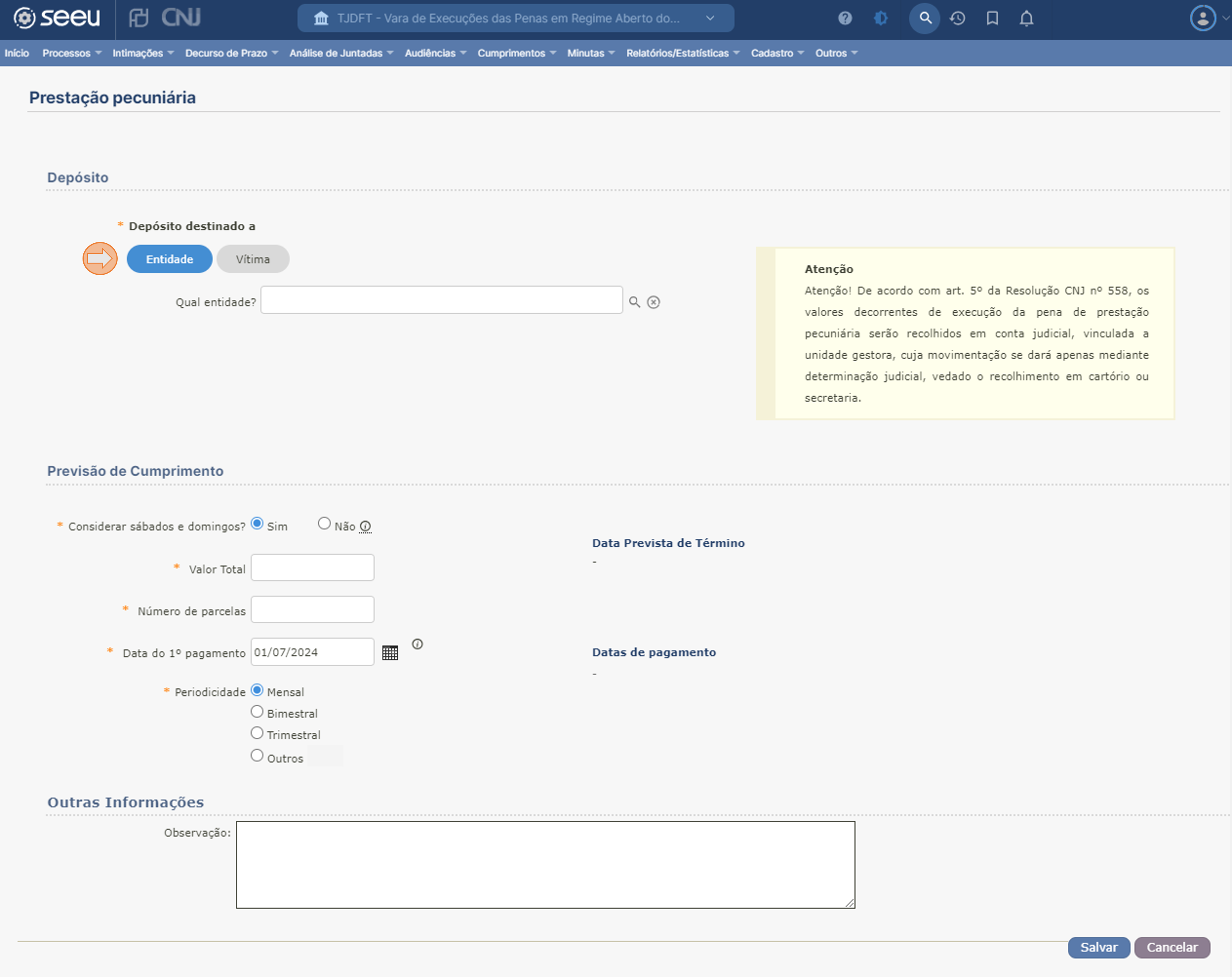Select Não for sábados e domingos

pyautogui.click(x=324, y=523)
